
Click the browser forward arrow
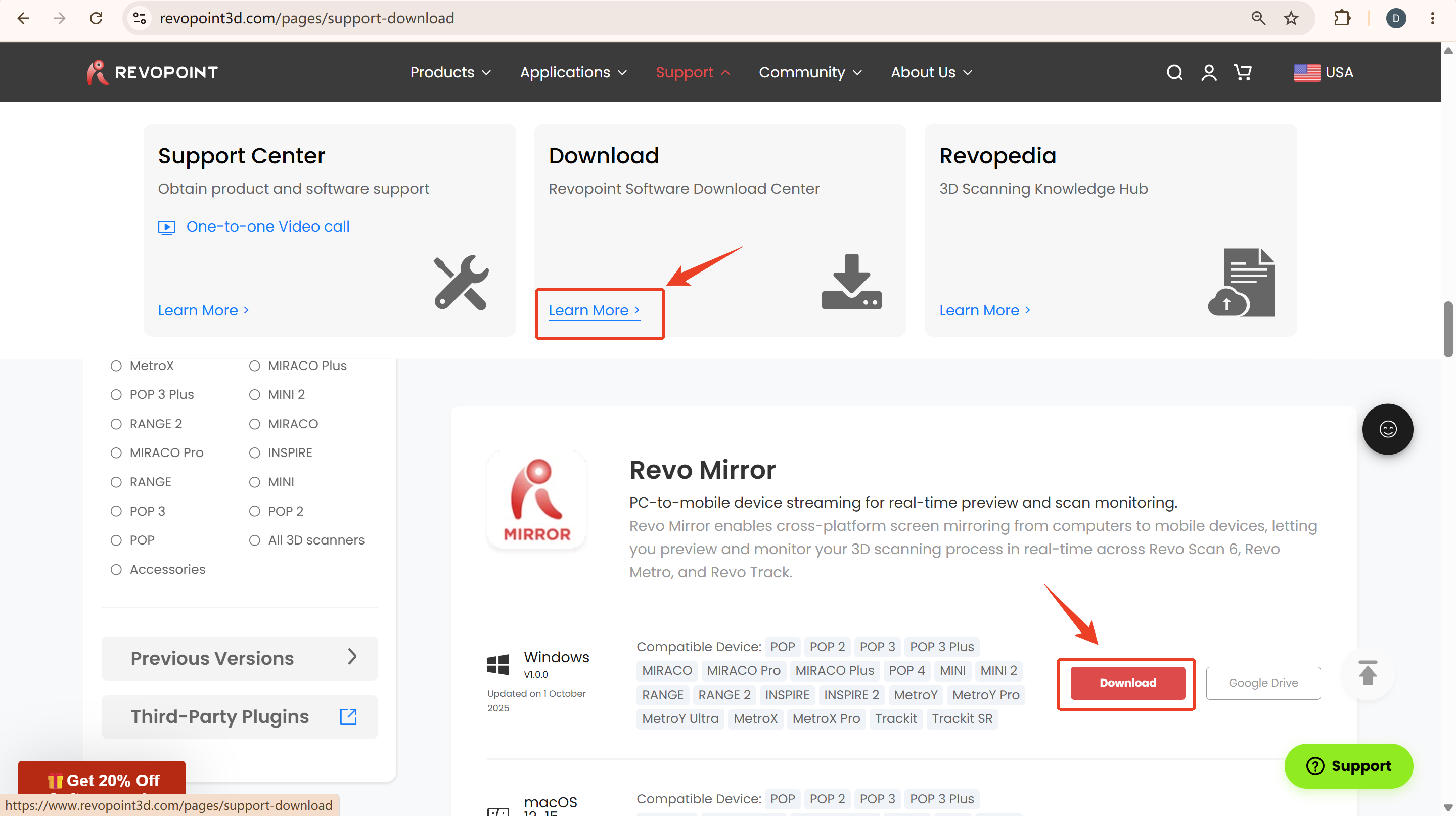[59, 18]
